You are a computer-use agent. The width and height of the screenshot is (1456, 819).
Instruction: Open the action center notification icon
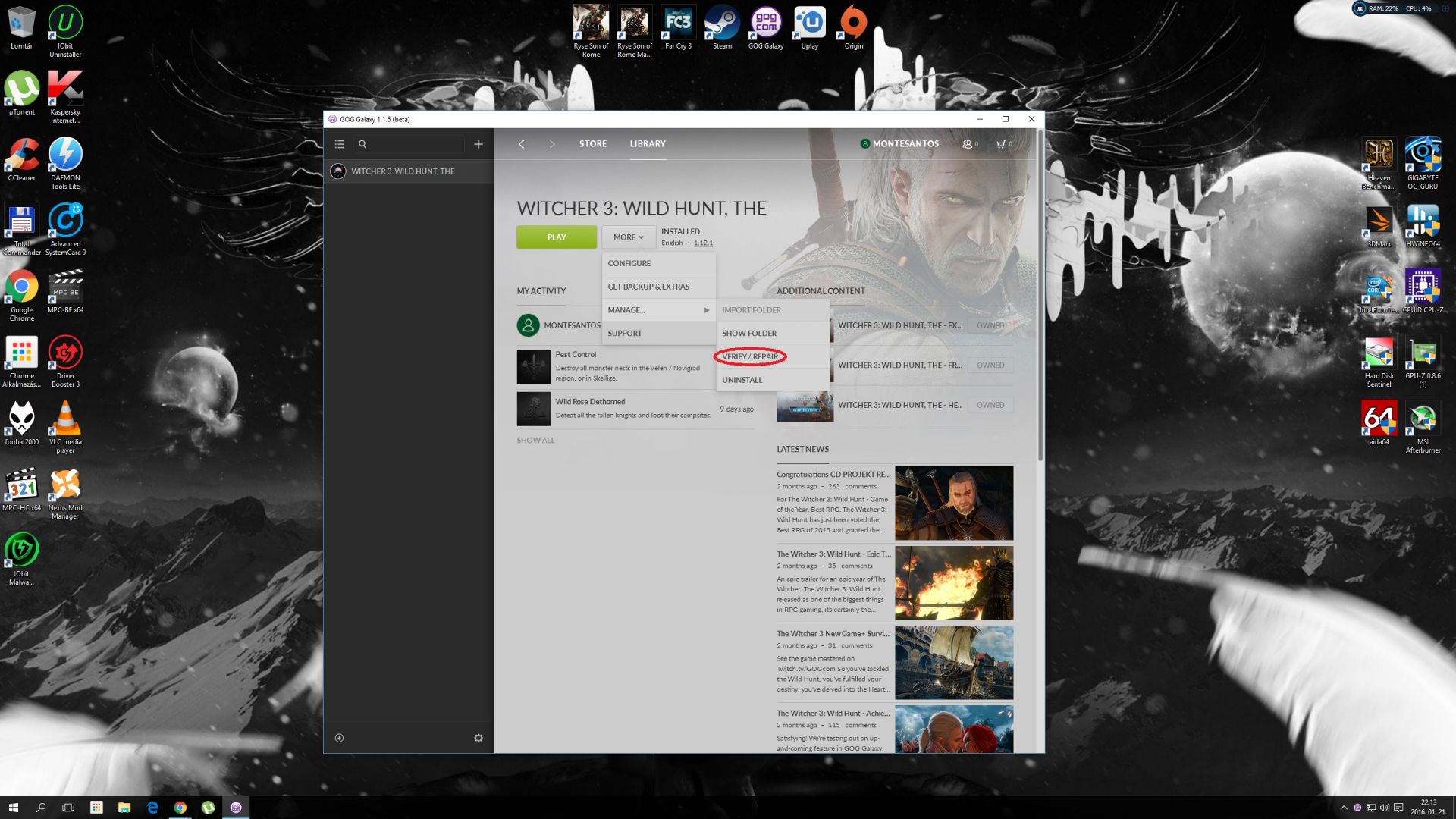(1398, 808)
